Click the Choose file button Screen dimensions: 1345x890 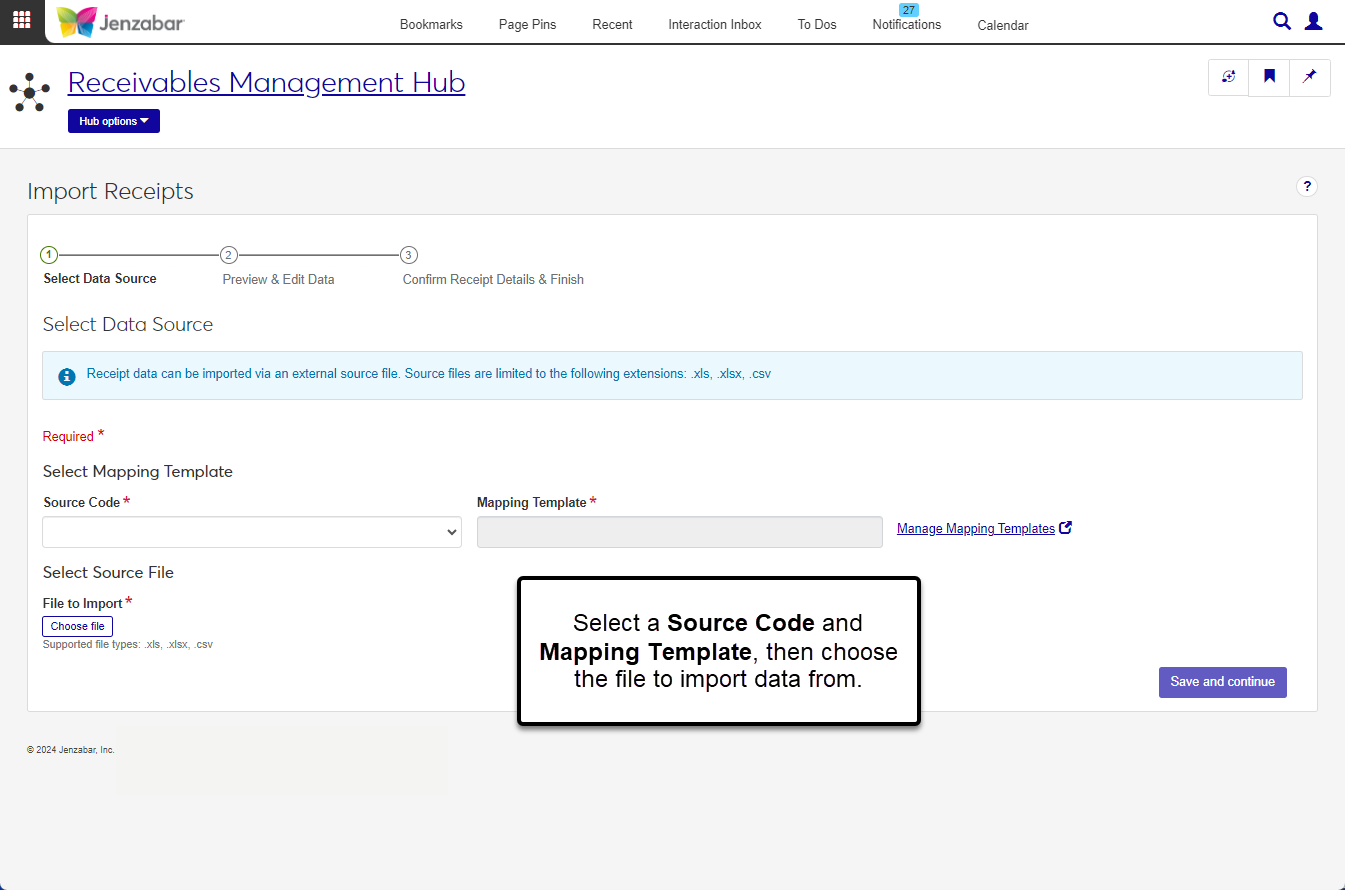tap(77, 626)
